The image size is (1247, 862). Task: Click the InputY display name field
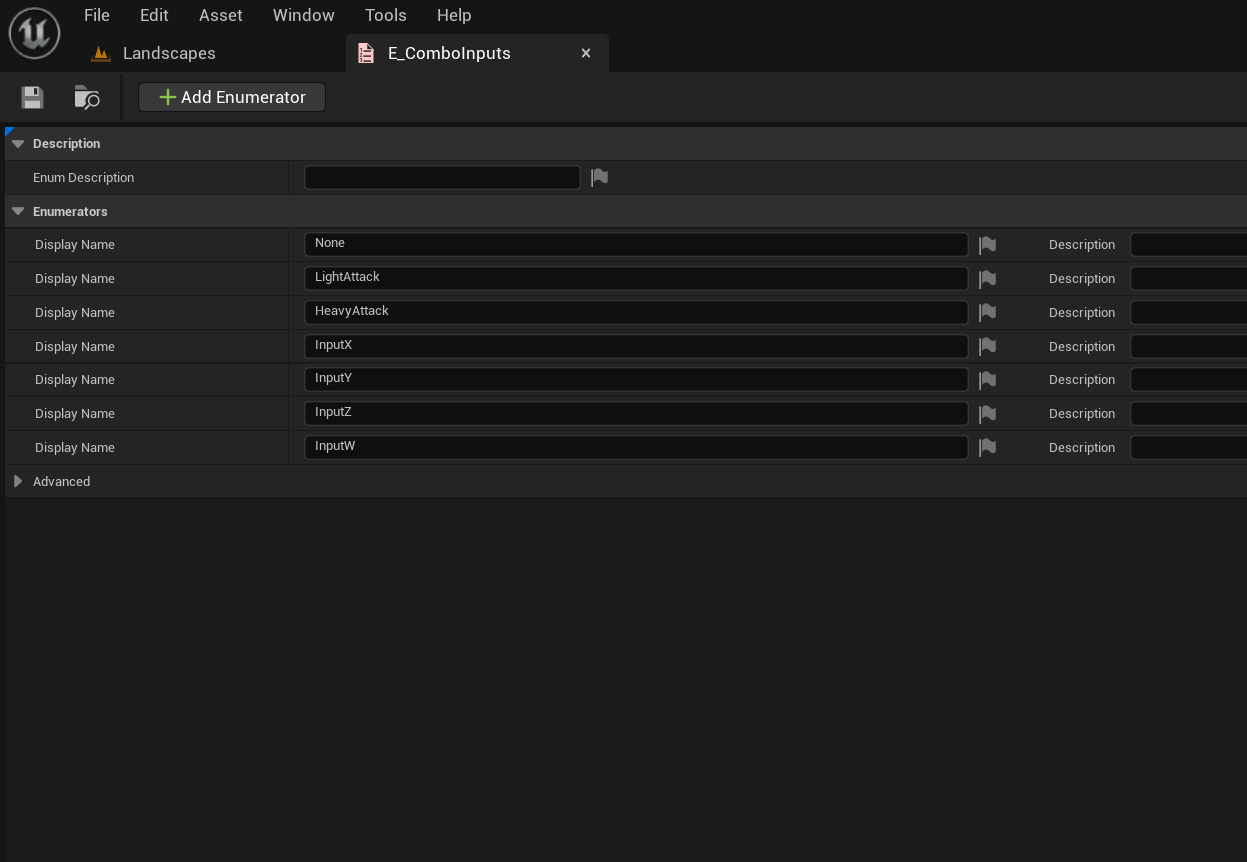635,380
